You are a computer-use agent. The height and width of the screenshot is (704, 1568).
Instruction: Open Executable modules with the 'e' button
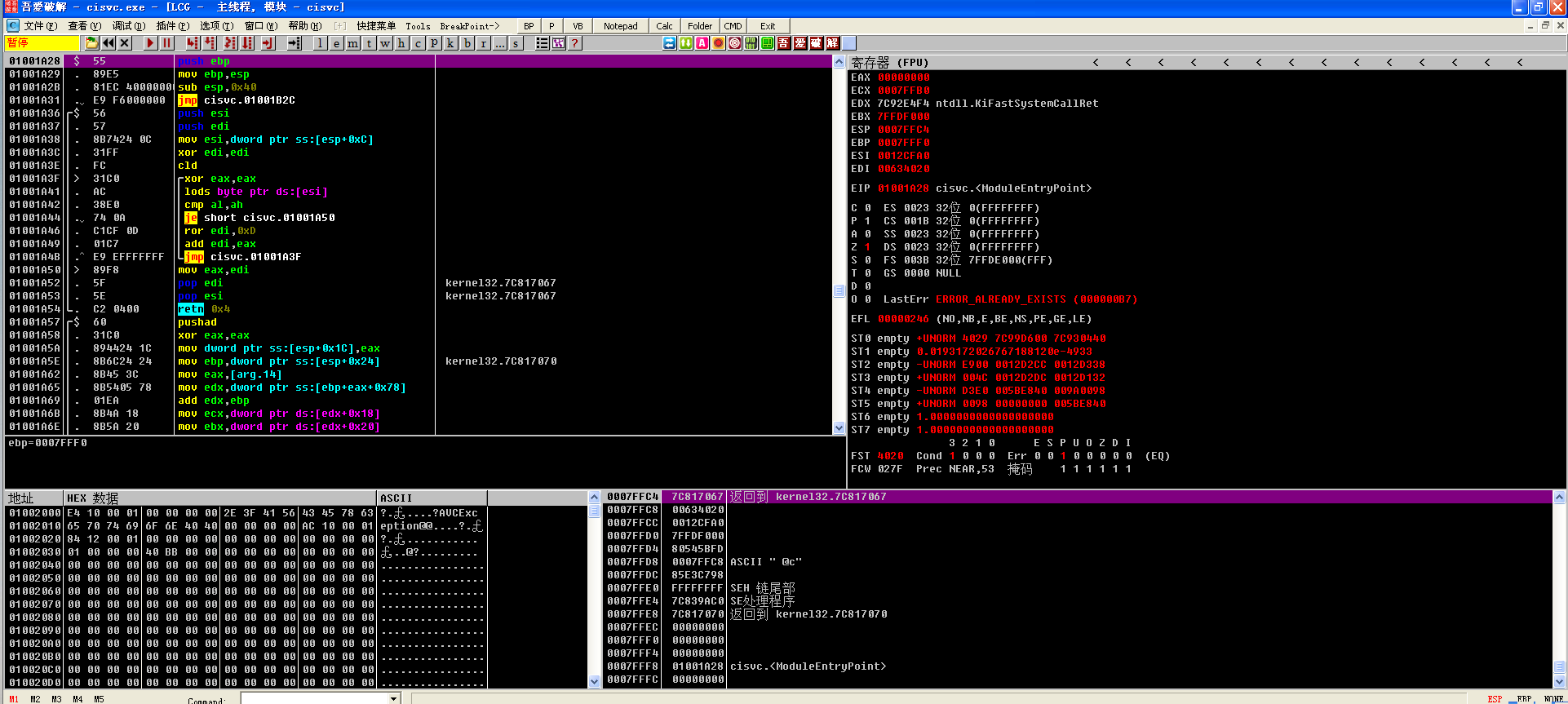point(337,43)
